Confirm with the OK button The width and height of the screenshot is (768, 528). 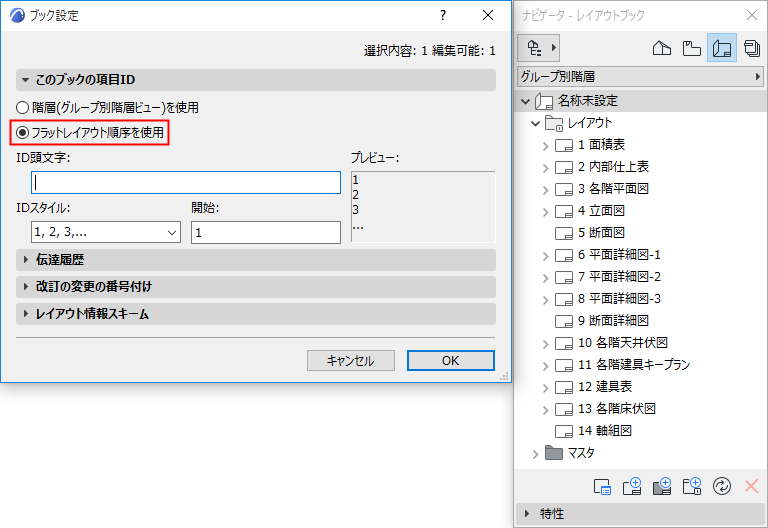click(x=451, y=361)
